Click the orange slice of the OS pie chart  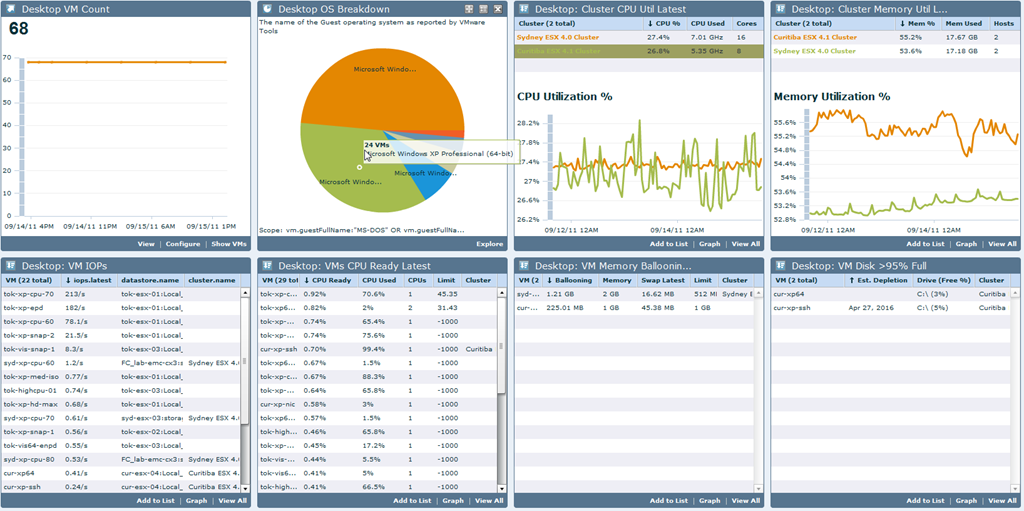click(379, 85)
